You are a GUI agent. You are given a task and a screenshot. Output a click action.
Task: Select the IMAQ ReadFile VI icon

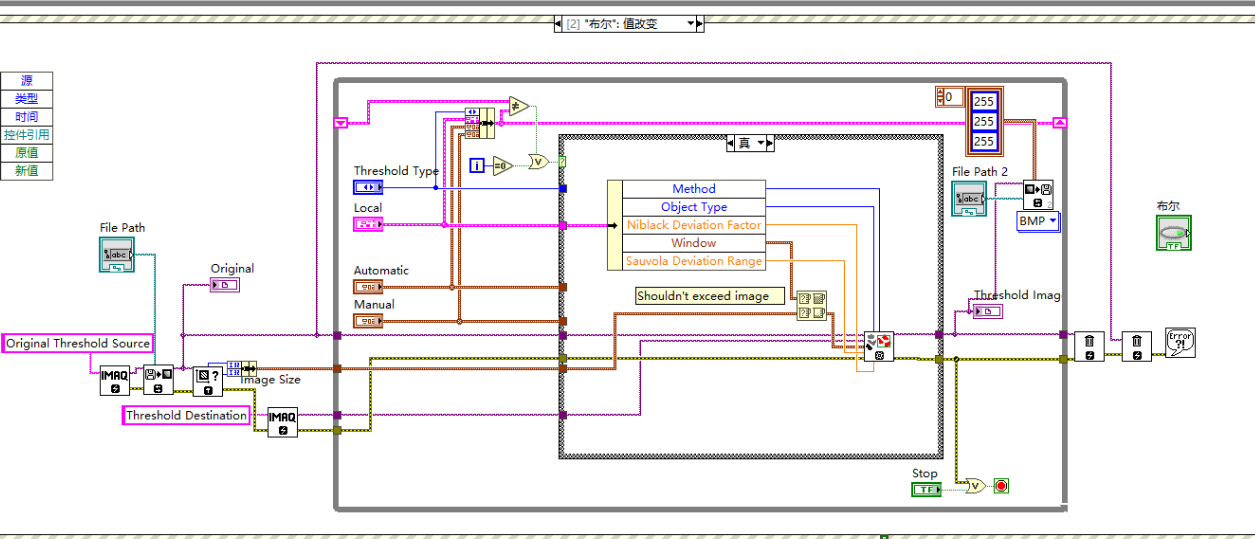[x=158, y=380]
